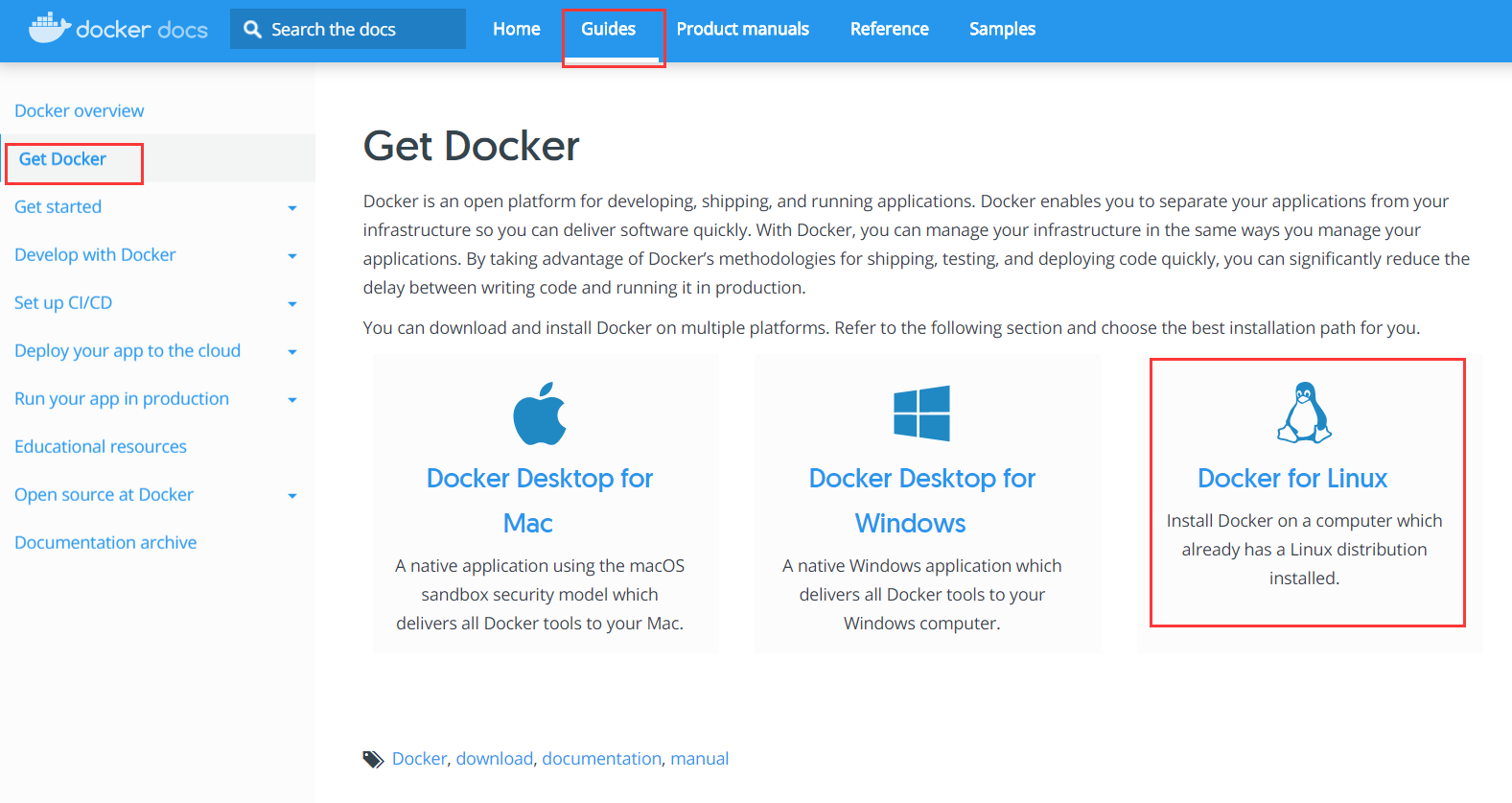Click the documentation tag link
The width and height of the screenshot is (1512, 803).
coord(601,759)
